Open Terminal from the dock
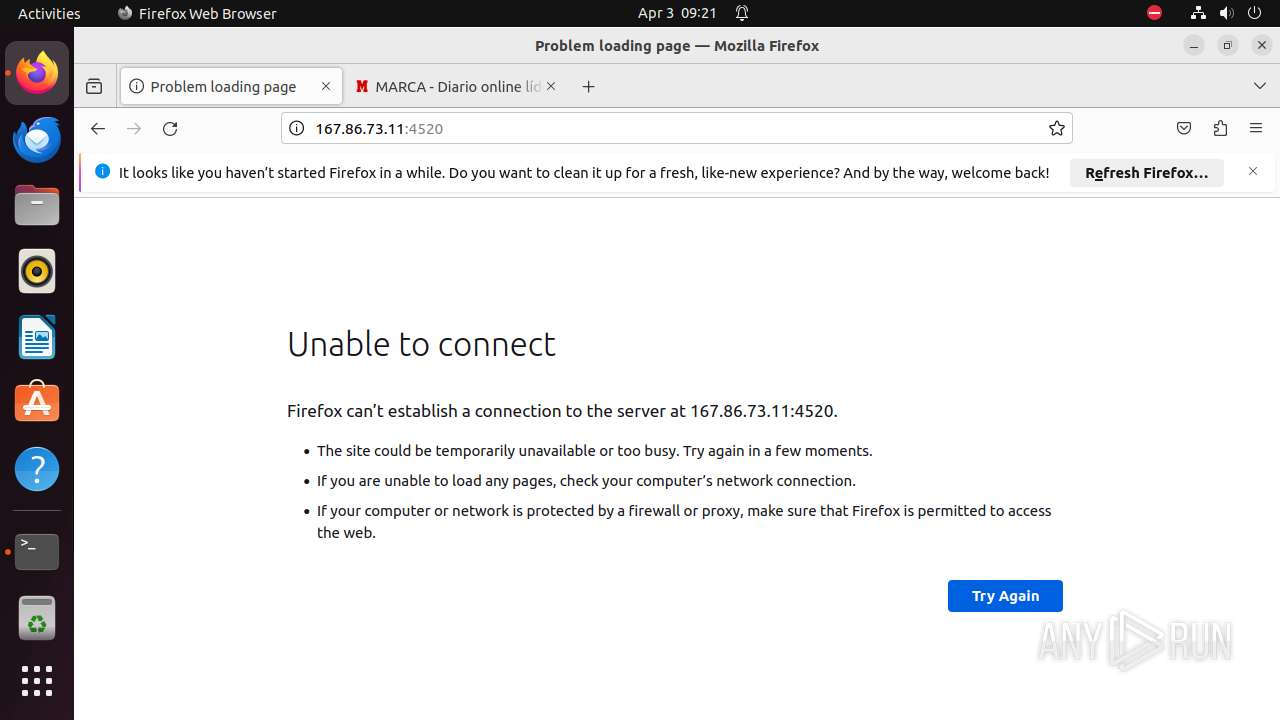This screenshot has height=720, width=1280. (37, 551)
